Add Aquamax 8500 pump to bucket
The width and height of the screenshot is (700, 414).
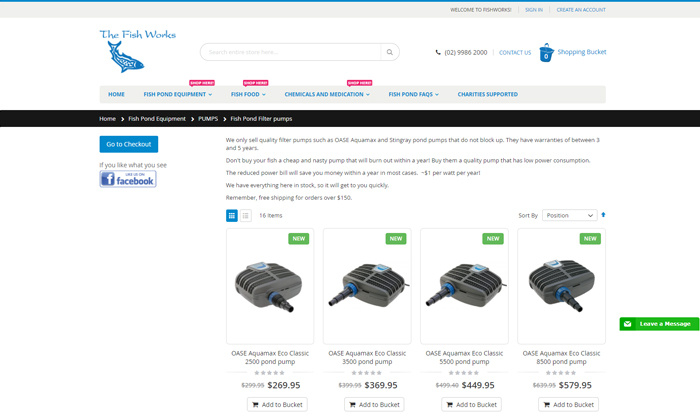[568, 405]
